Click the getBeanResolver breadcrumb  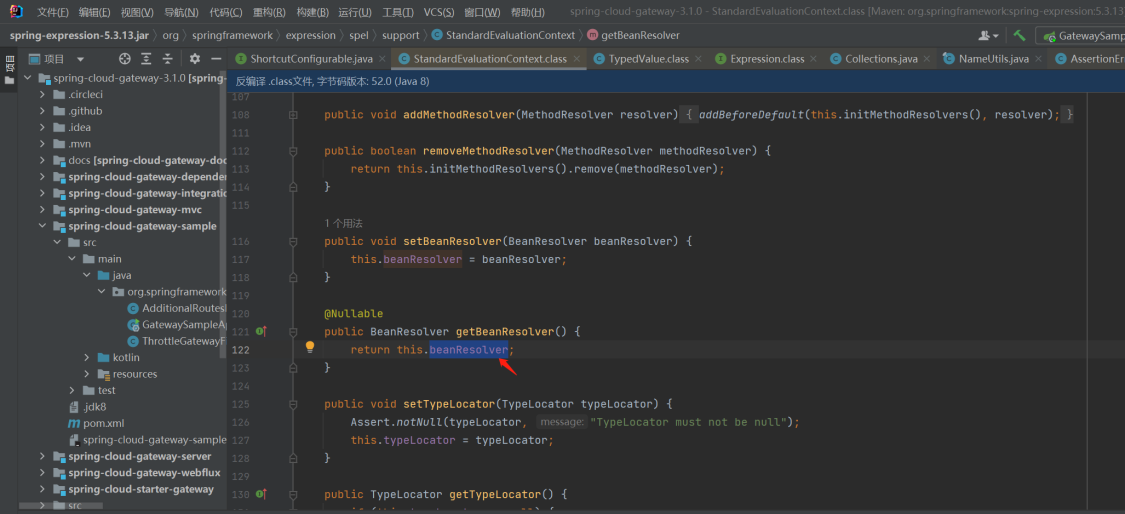pos(634,35)
